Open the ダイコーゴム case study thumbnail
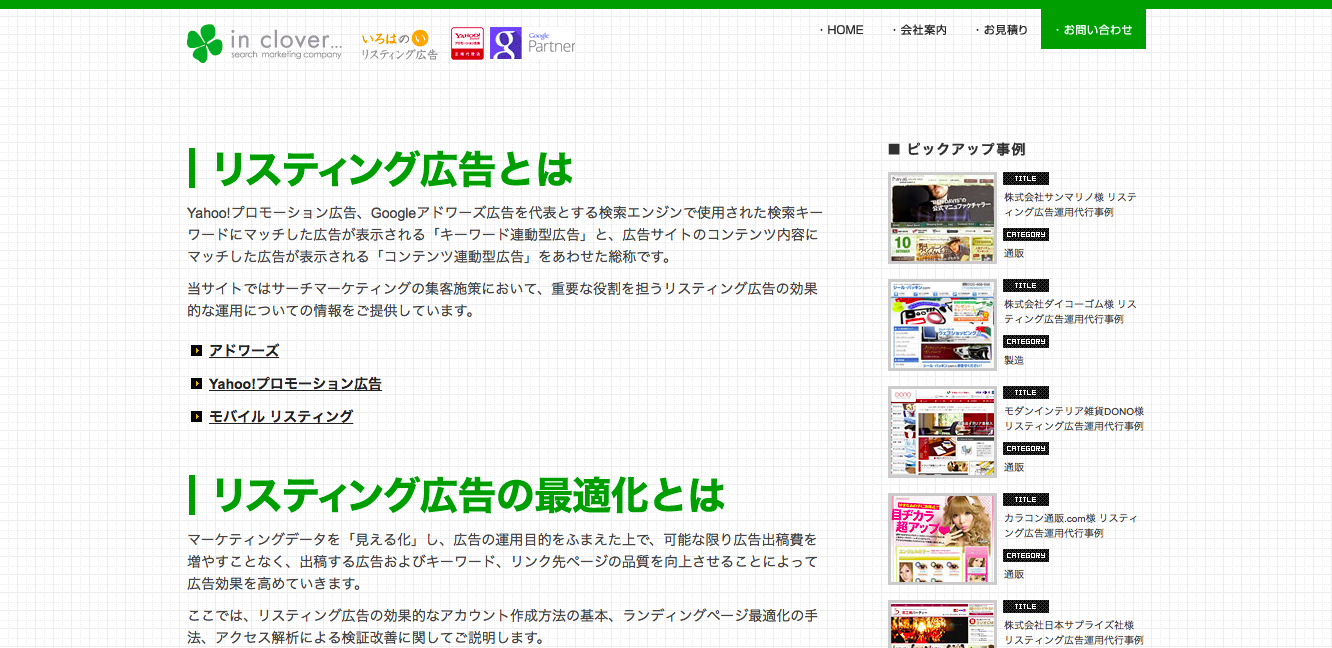Image resolution: width=1332 pixels, height=648 pixels. (942, 325)
